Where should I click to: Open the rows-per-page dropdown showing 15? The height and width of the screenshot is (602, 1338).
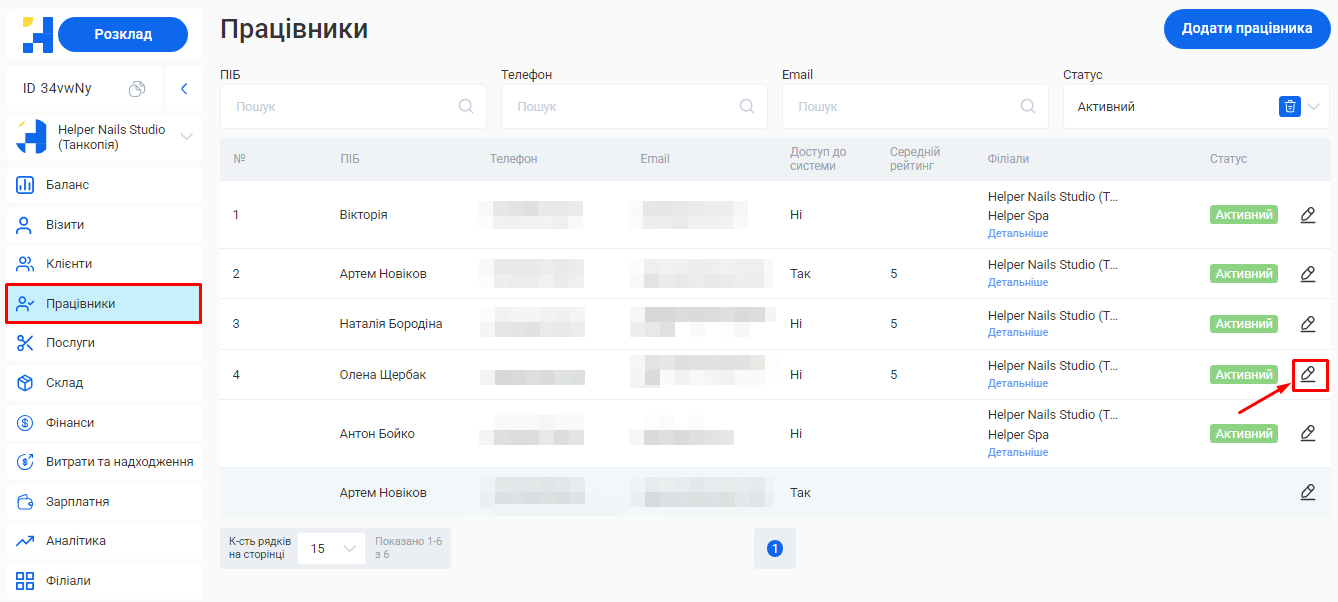(x=331, y=548)
